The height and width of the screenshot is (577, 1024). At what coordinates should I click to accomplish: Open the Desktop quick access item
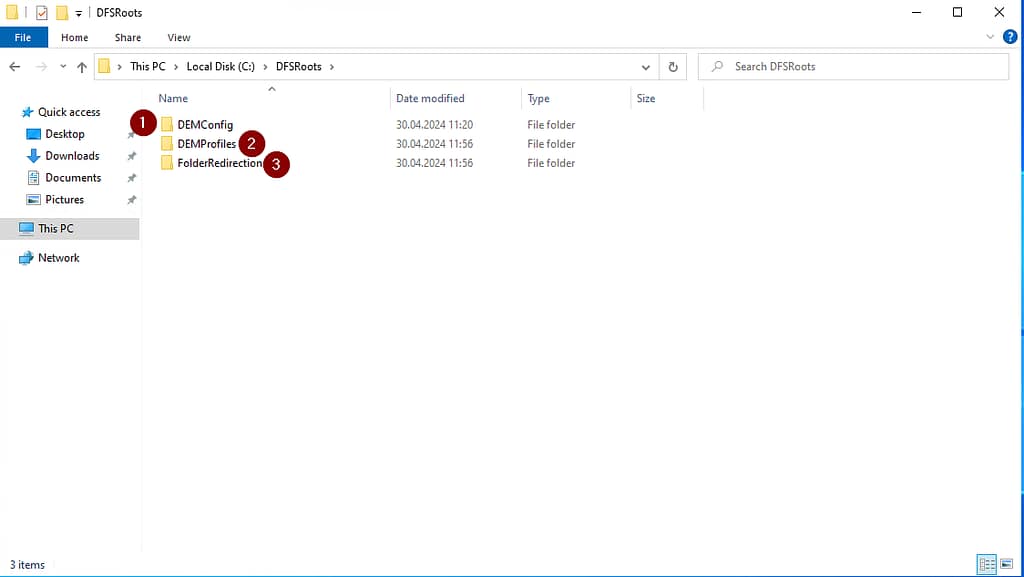pos(65,134)
